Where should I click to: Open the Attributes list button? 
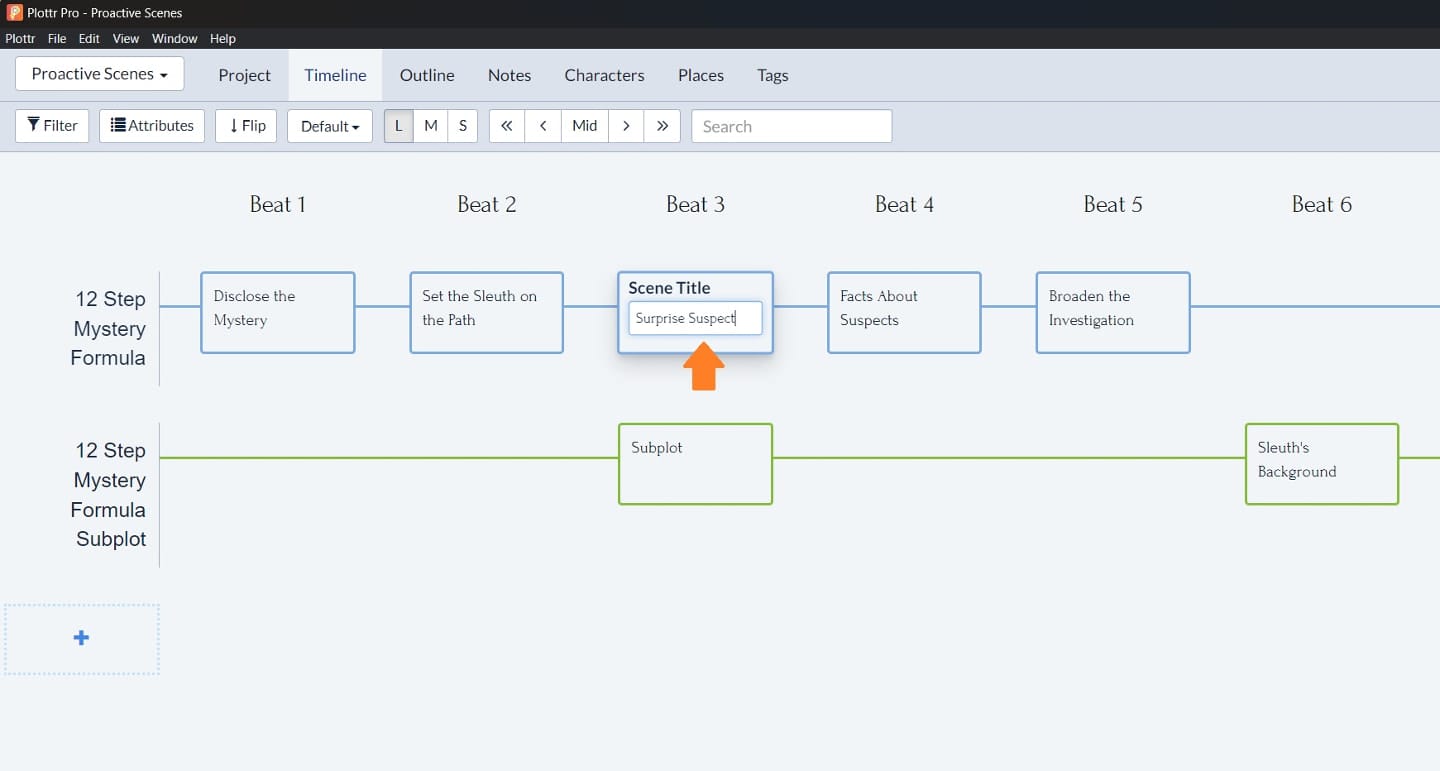point(152,126)
